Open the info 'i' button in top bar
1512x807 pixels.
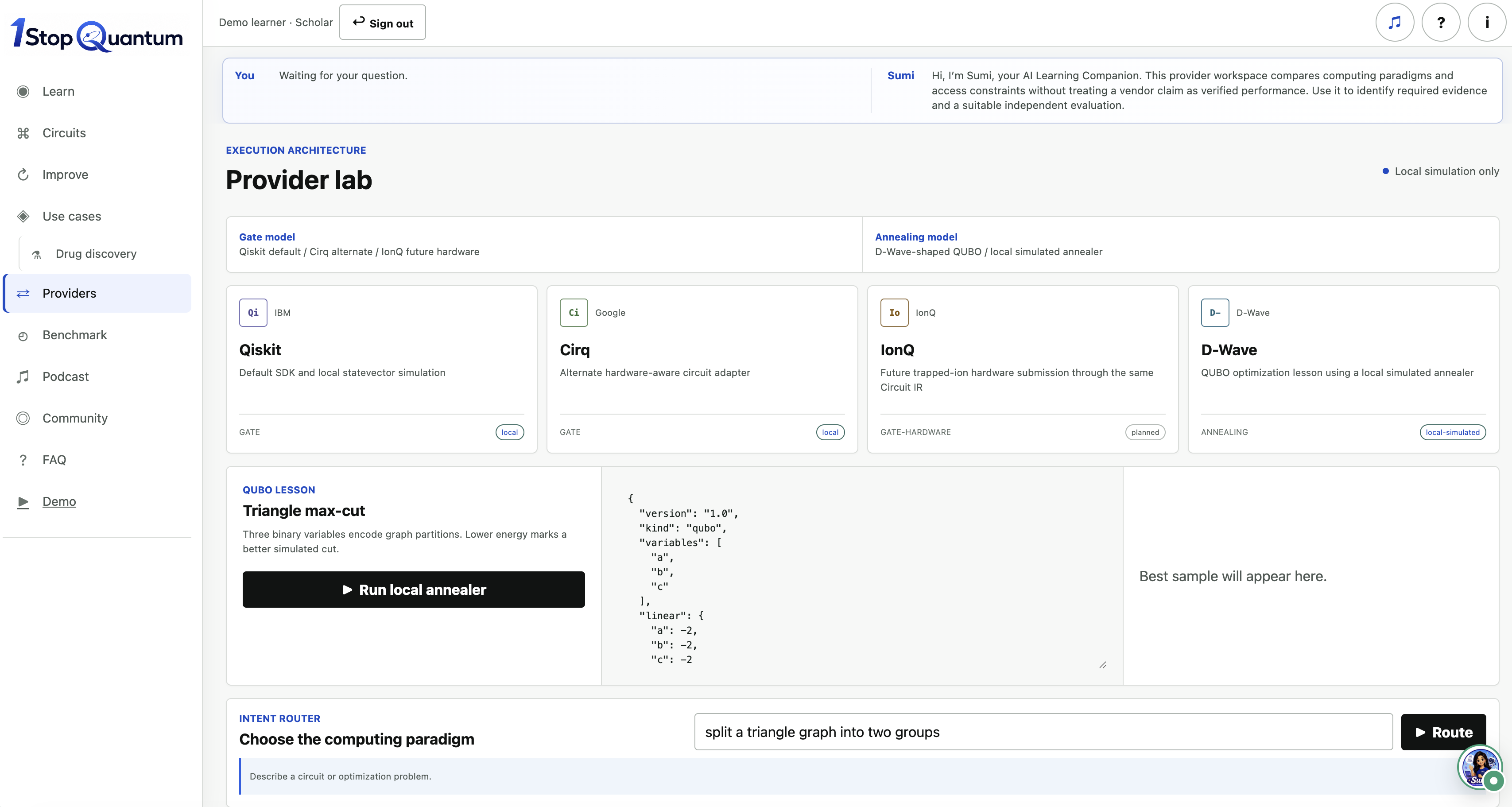coord(1487,22)
